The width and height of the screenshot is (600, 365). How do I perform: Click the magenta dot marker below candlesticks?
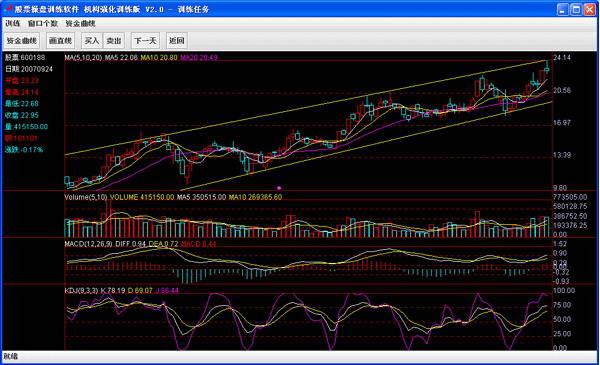point(279,188)
